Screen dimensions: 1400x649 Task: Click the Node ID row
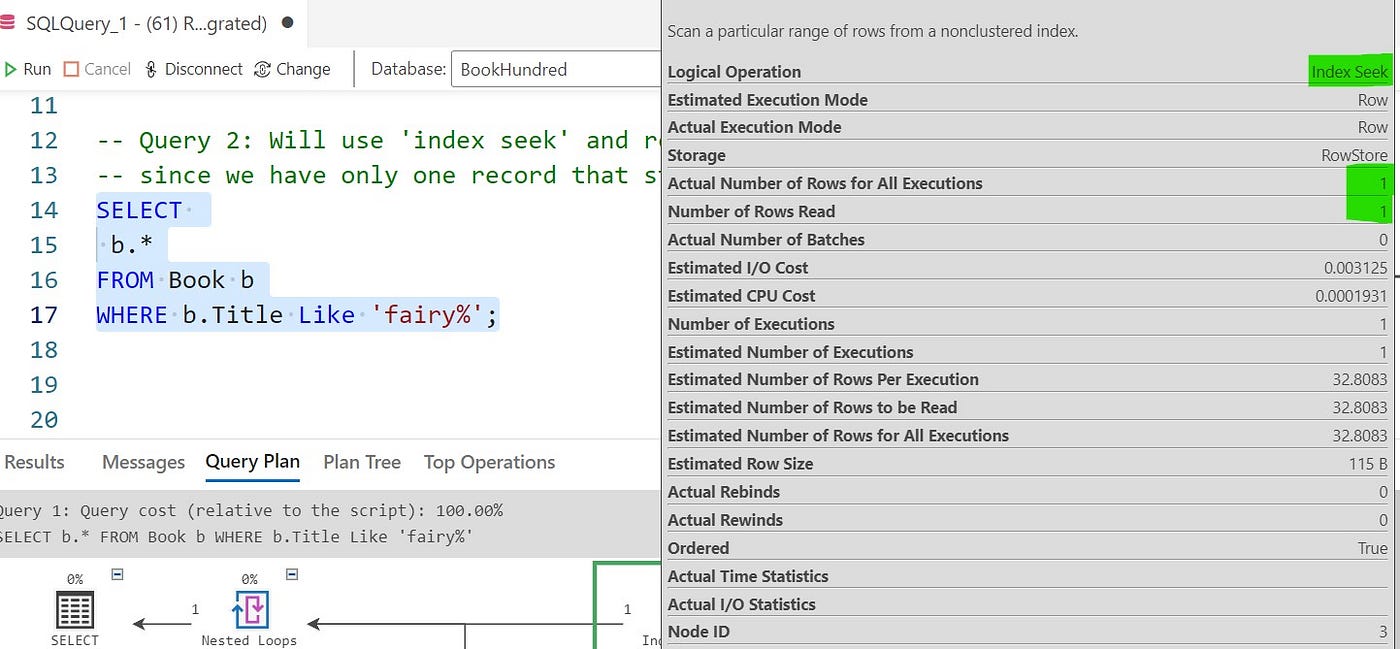1028,632
